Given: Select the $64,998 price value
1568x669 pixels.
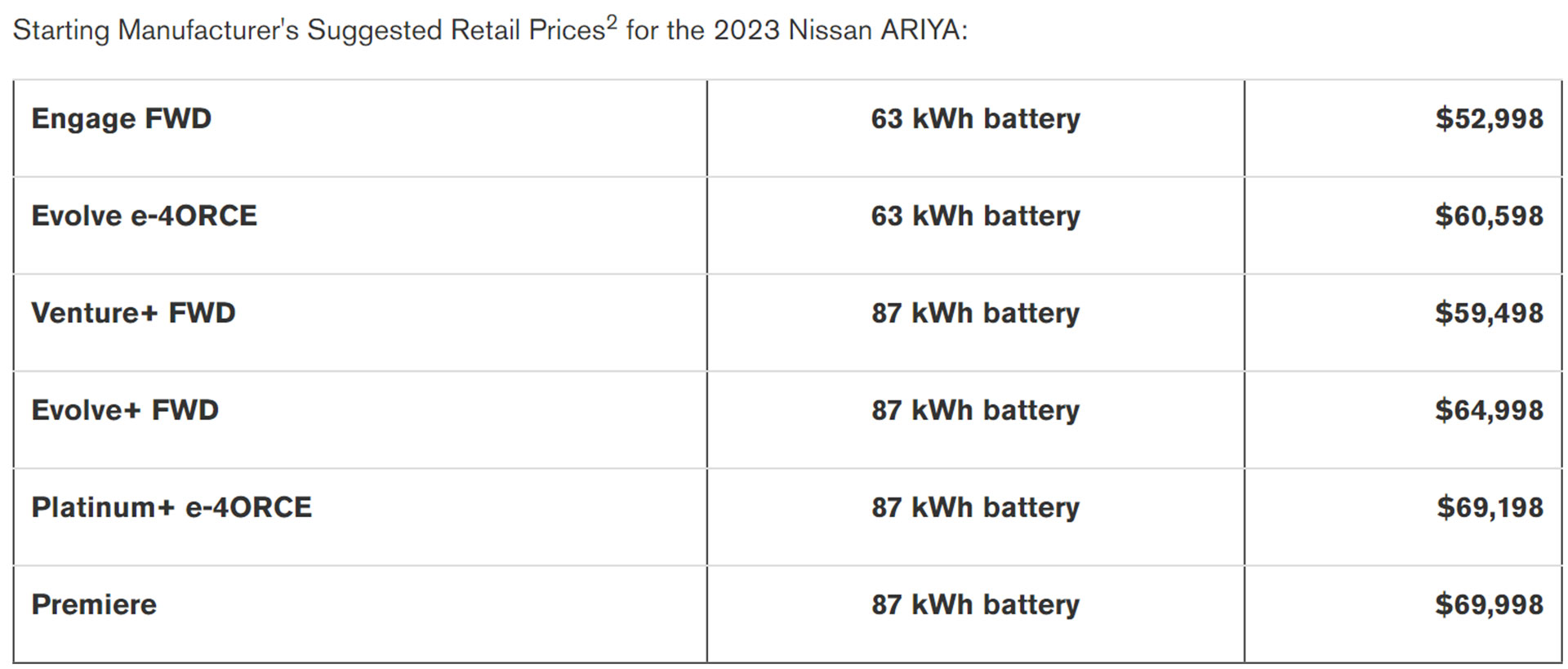Looking at the screenshot, I should pyautogui.click(x=1489, y=411).
